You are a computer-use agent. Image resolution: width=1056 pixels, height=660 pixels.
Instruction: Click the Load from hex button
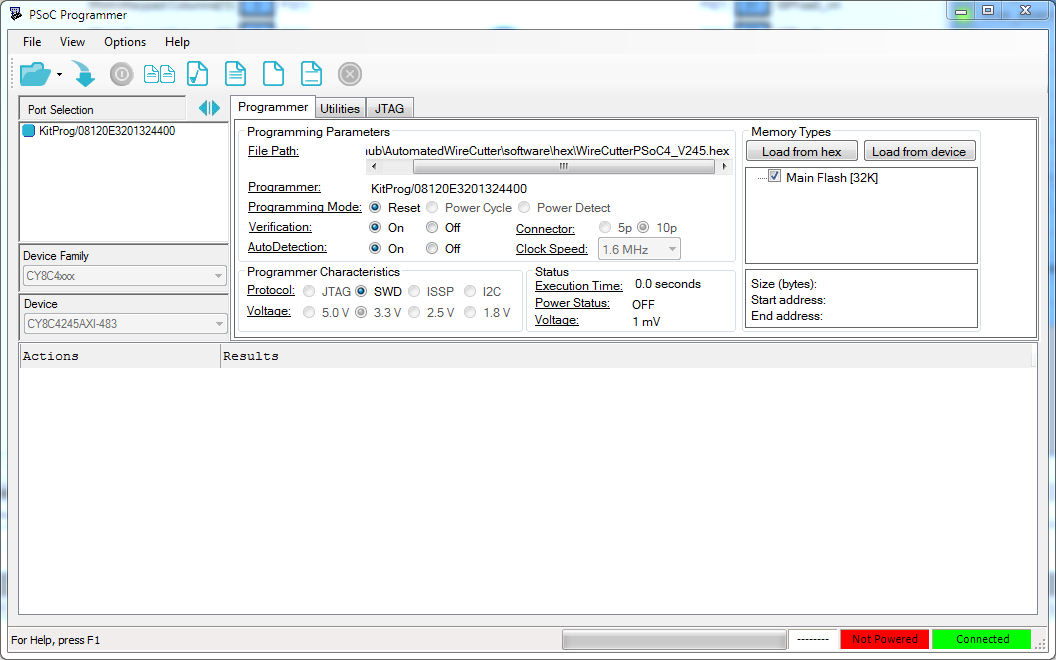[801, 152]
